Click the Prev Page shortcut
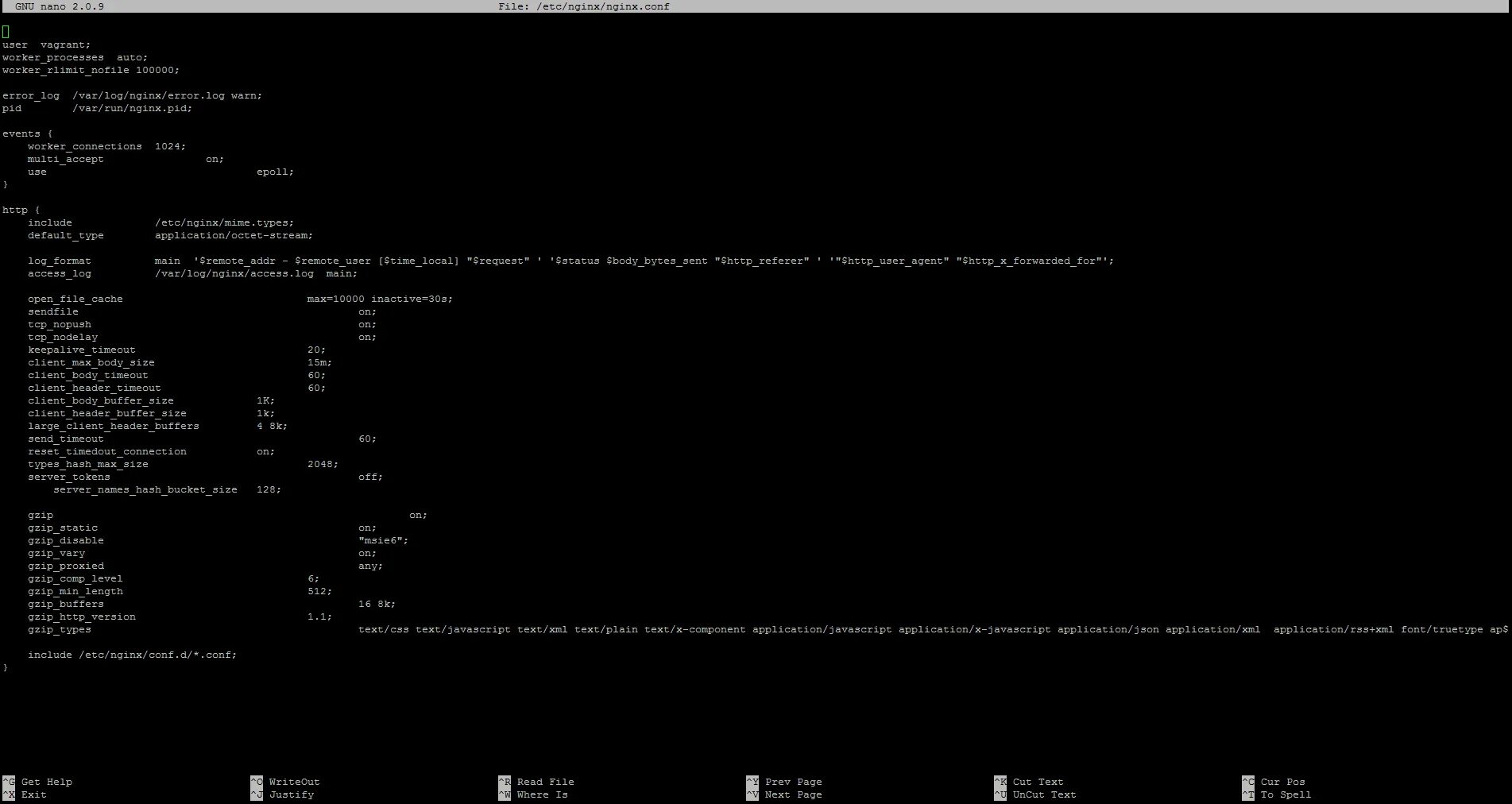The width and height of the screenshot is (1512, 804). coord(792,782)
